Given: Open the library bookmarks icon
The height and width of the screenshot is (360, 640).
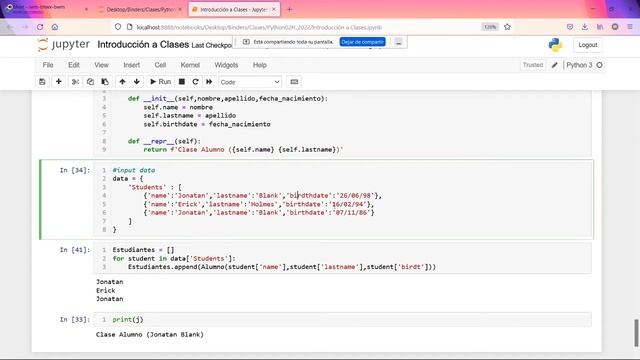Looking at the screenshot, I should pos(600,27).
